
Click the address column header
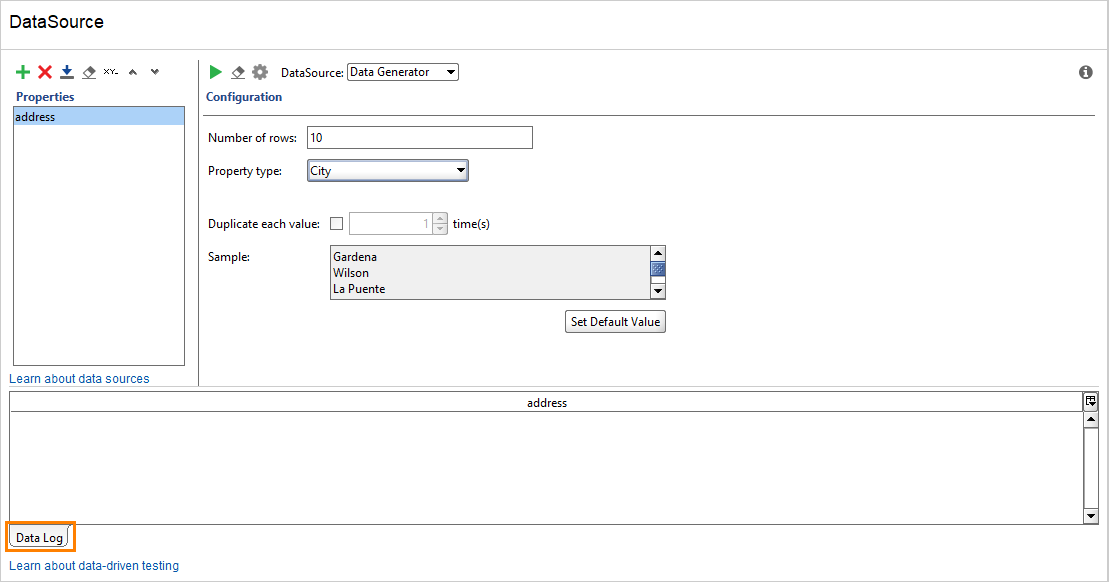coord(547,403)
